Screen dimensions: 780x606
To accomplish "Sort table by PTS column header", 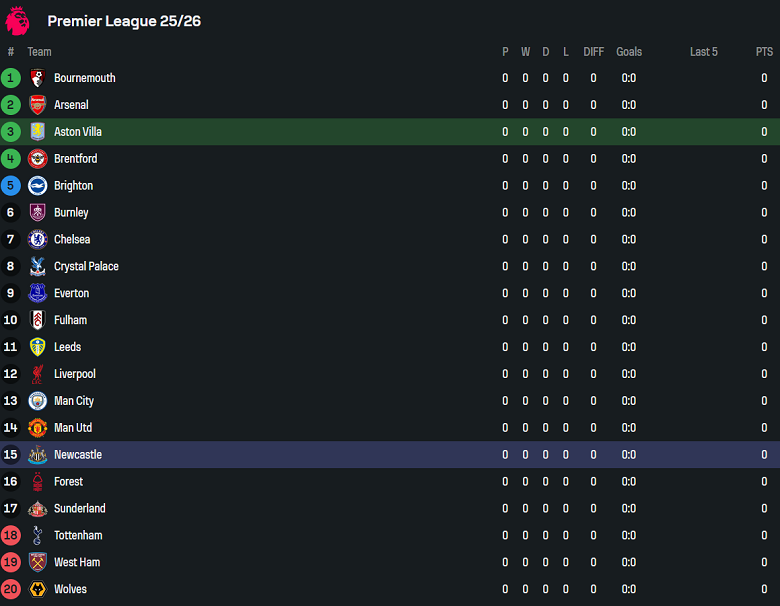I will pos(764,52).
